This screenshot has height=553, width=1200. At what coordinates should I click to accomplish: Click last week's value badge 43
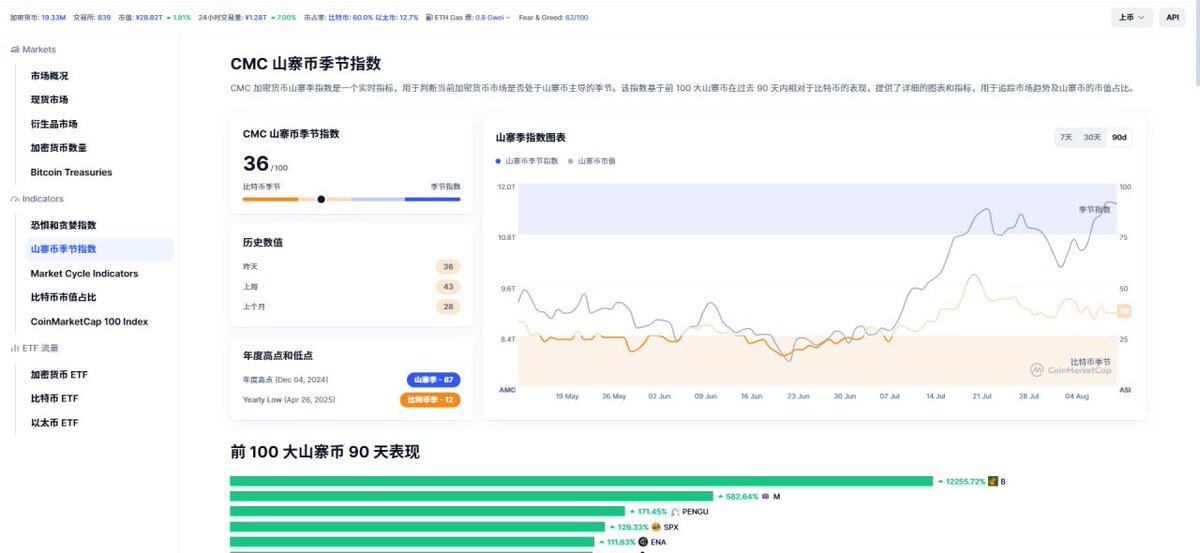(448, 286)
